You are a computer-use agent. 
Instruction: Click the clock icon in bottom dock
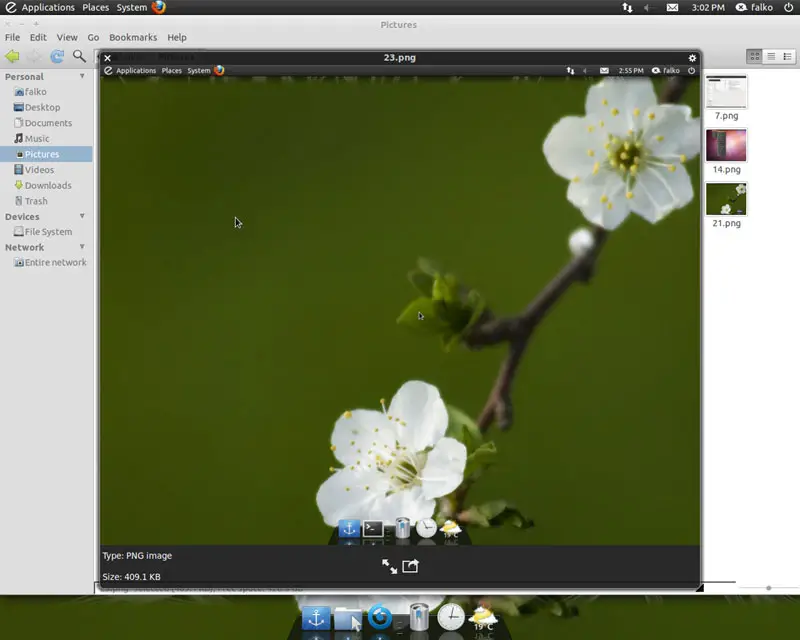pos(450,618)
